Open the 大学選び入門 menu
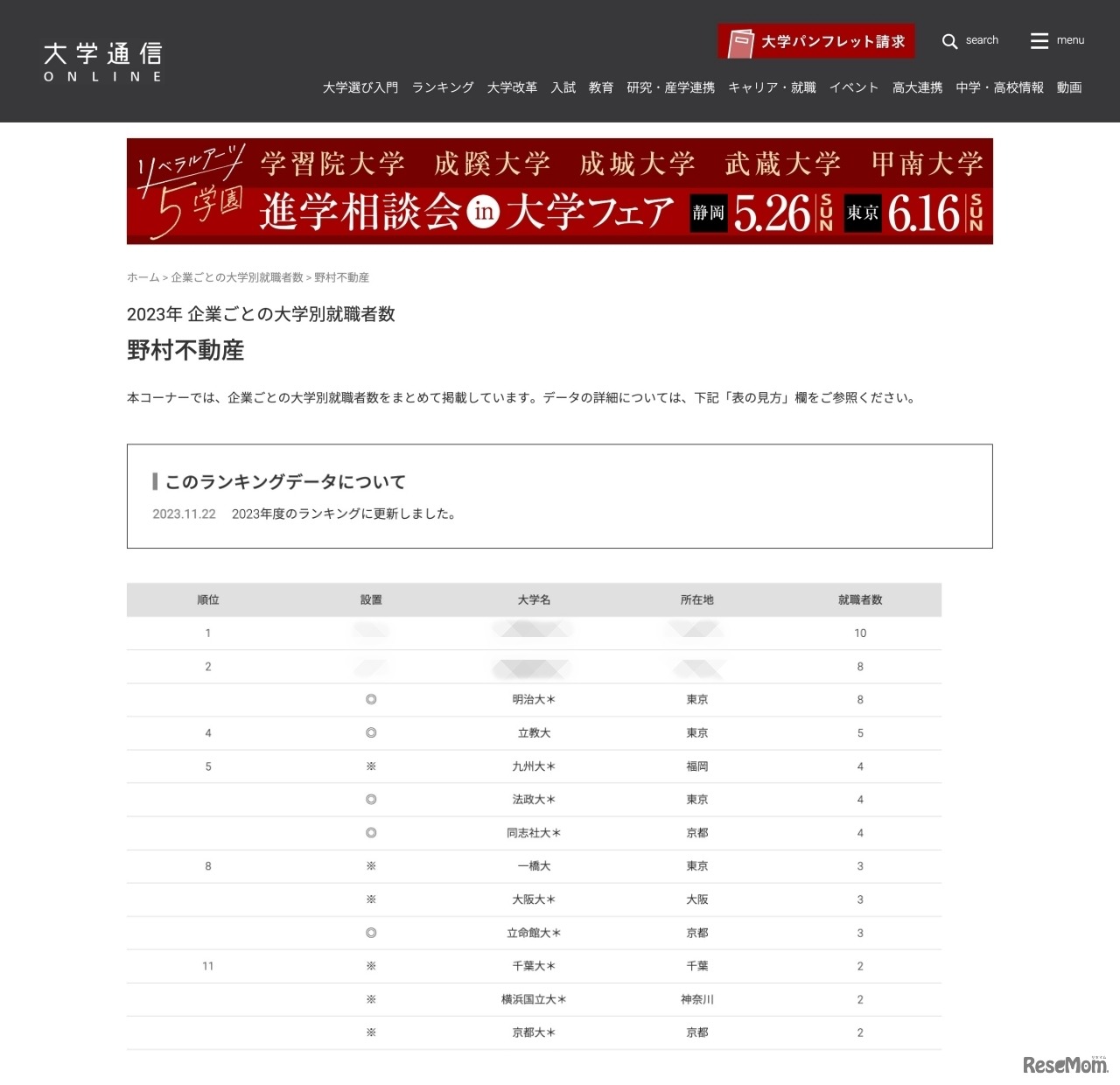Viewport: 1120px width, 1085px height. [x=360, y=87]
